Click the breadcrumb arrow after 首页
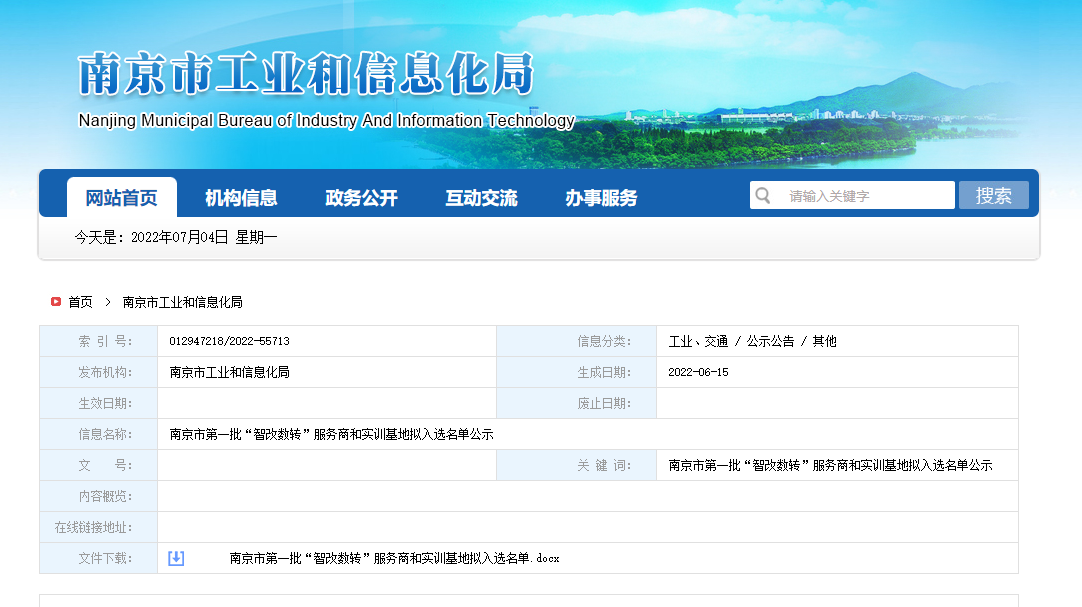Viewport: 1082px width, 607px height. (107, 302)
